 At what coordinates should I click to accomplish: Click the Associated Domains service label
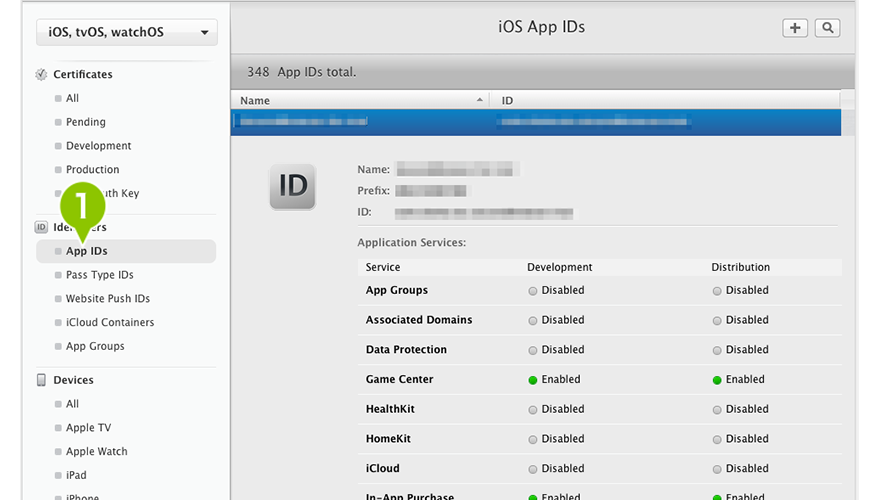[x=419, y=320]
